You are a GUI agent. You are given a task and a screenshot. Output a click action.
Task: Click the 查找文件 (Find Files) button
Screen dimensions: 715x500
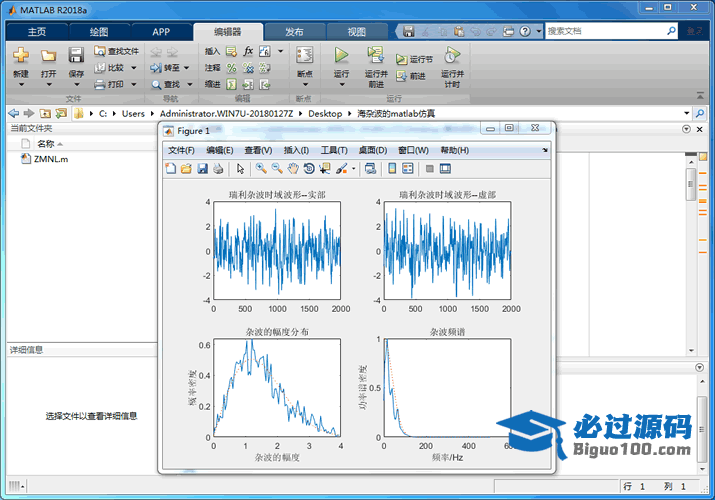coord(116,51)
